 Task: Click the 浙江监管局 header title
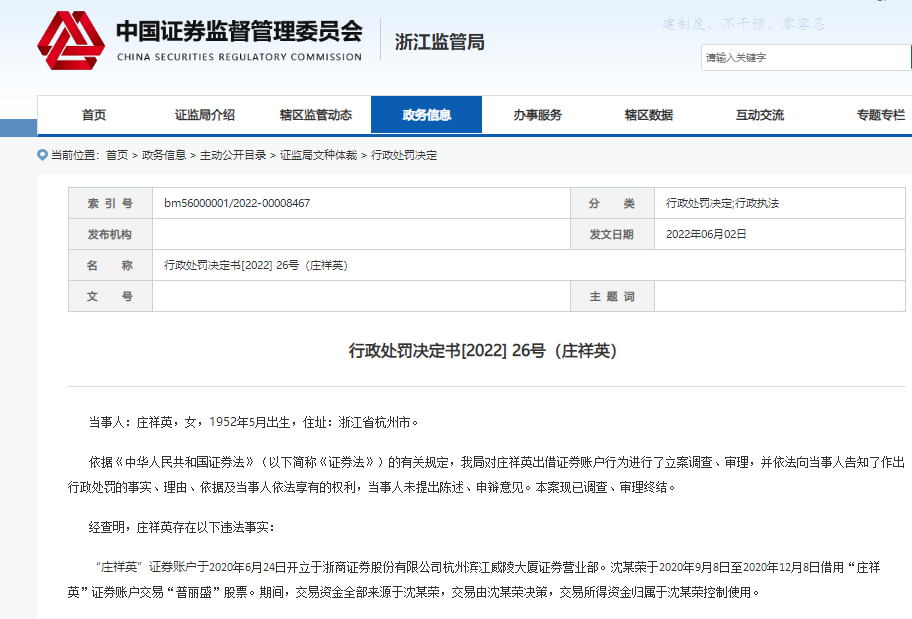(x=439, y=42)
